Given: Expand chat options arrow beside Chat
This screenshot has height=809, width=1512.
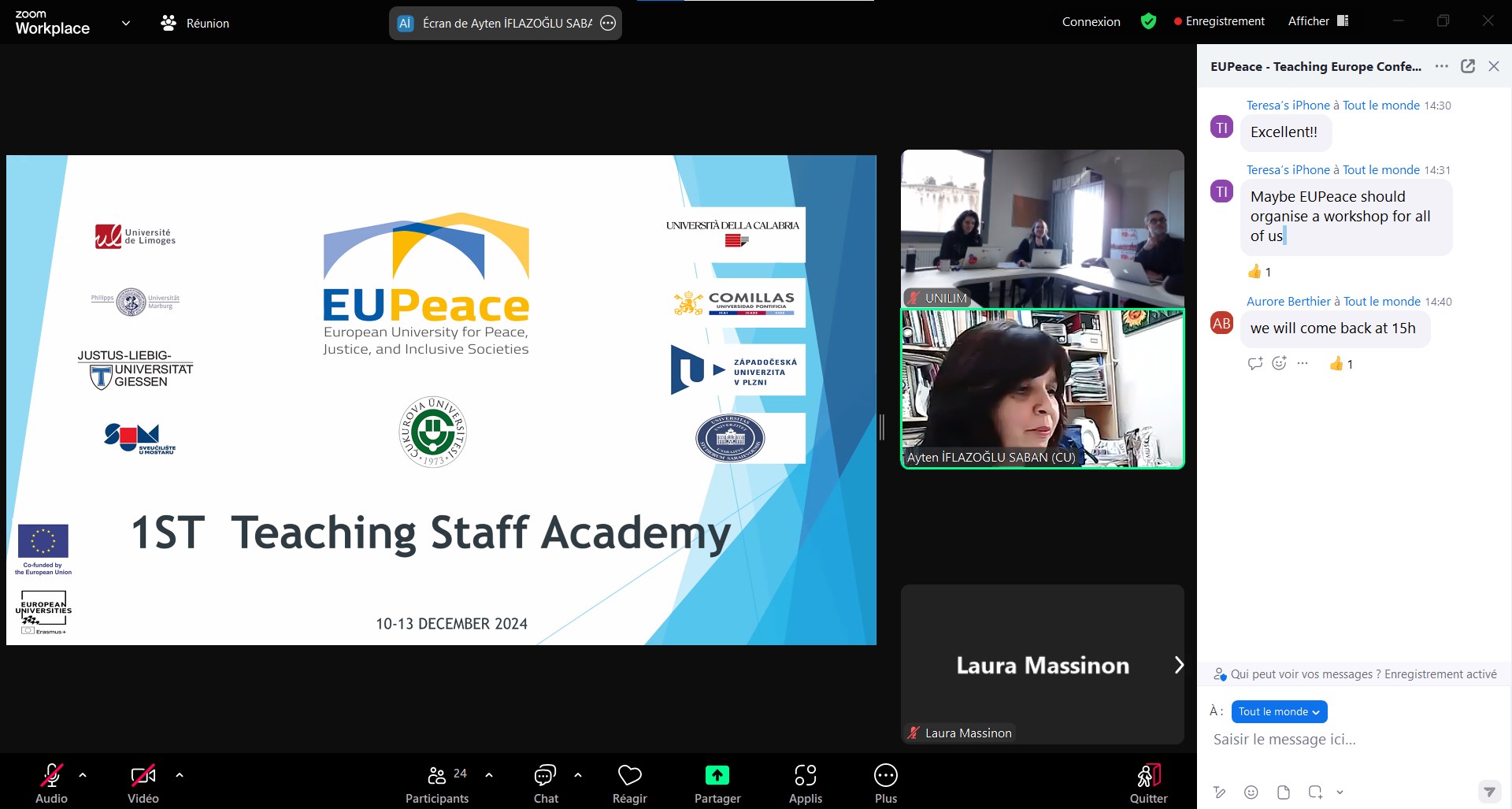Looking at the screenshot, I should pyautogui.click(x=578, y=775).
